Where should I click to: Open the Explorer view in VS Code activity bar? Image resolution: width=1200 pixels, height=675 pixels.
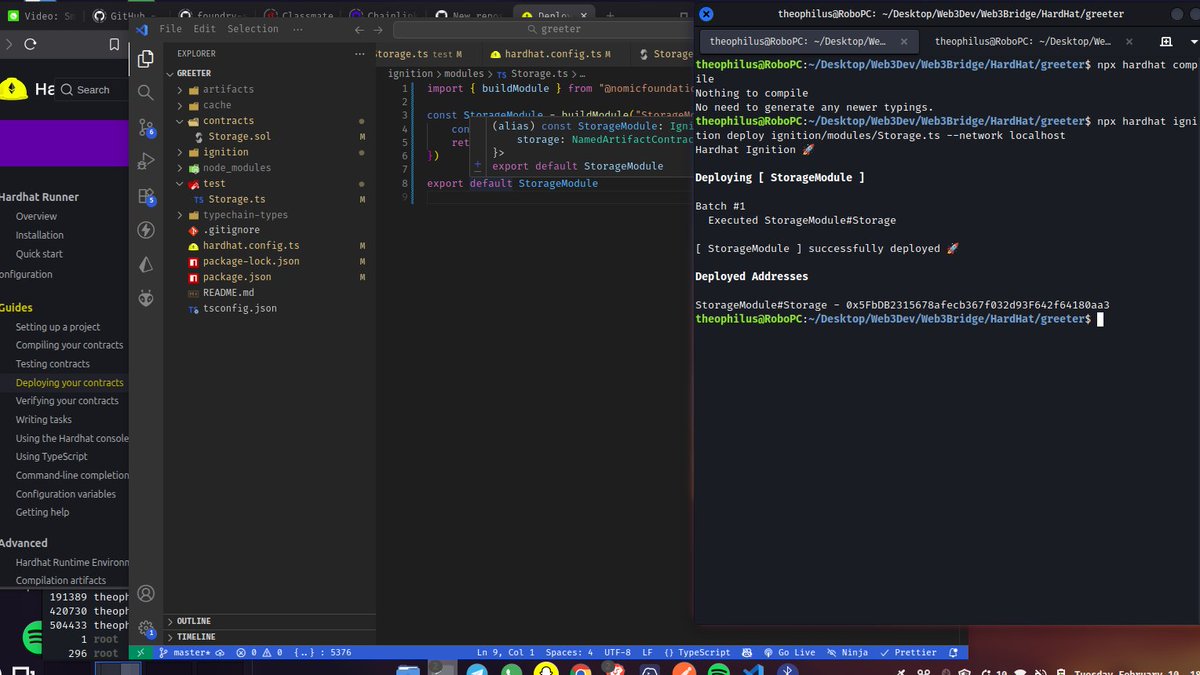[x=146, y=58]
